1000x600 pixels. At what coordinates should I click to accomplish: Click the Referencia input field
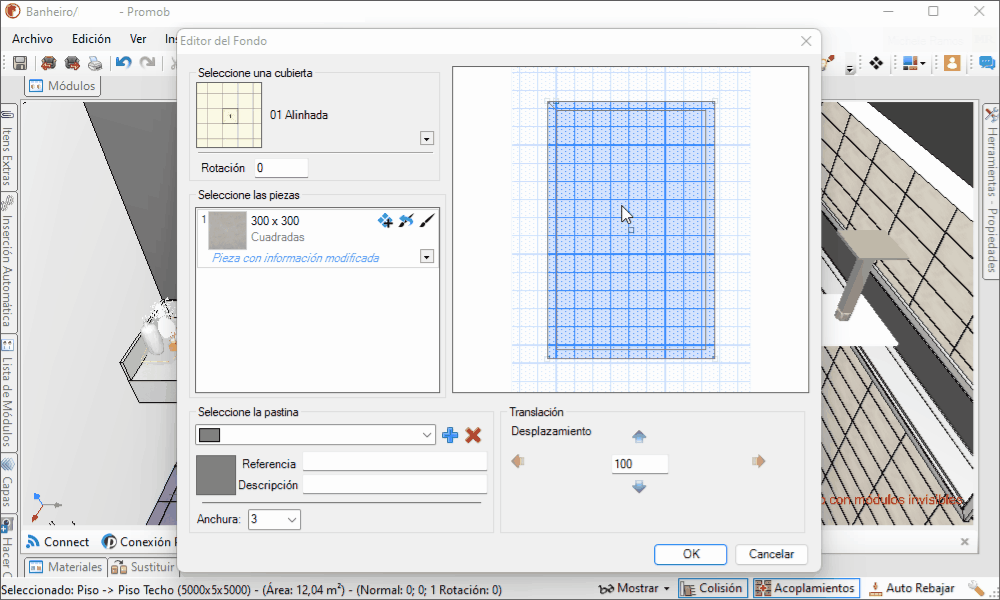click(x=395, y=462)
